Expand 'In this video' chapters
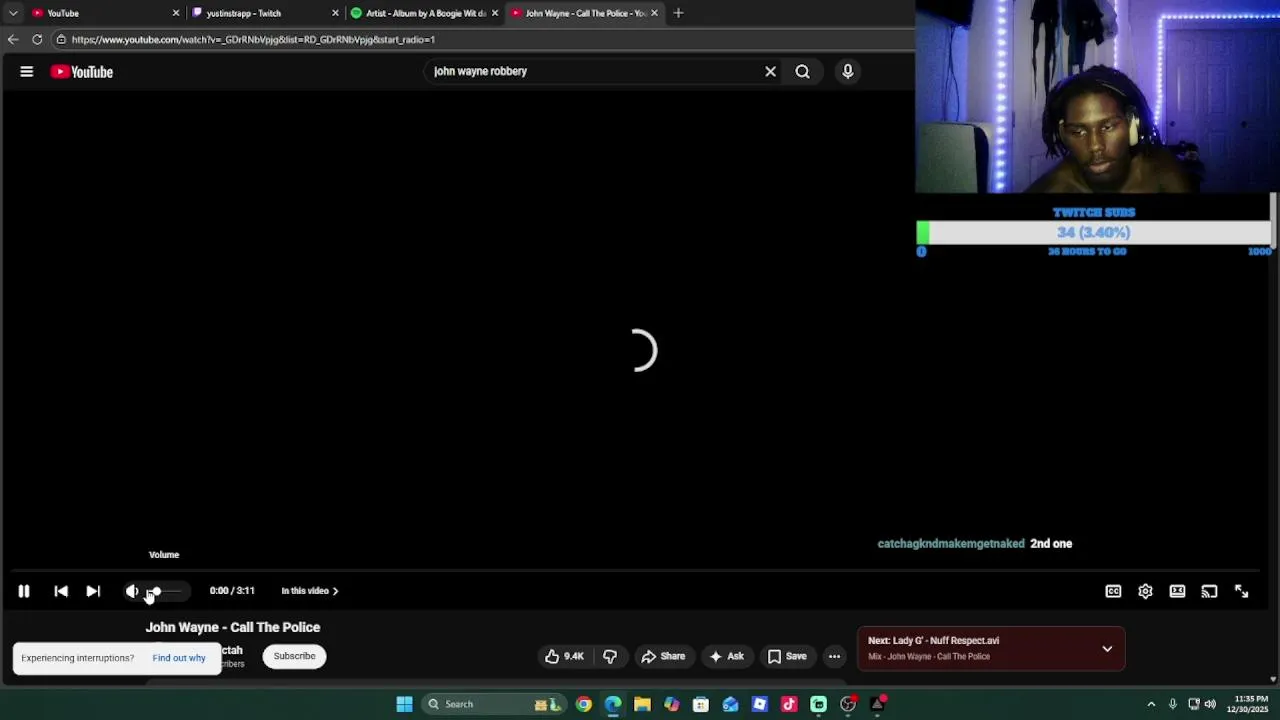 309,591
